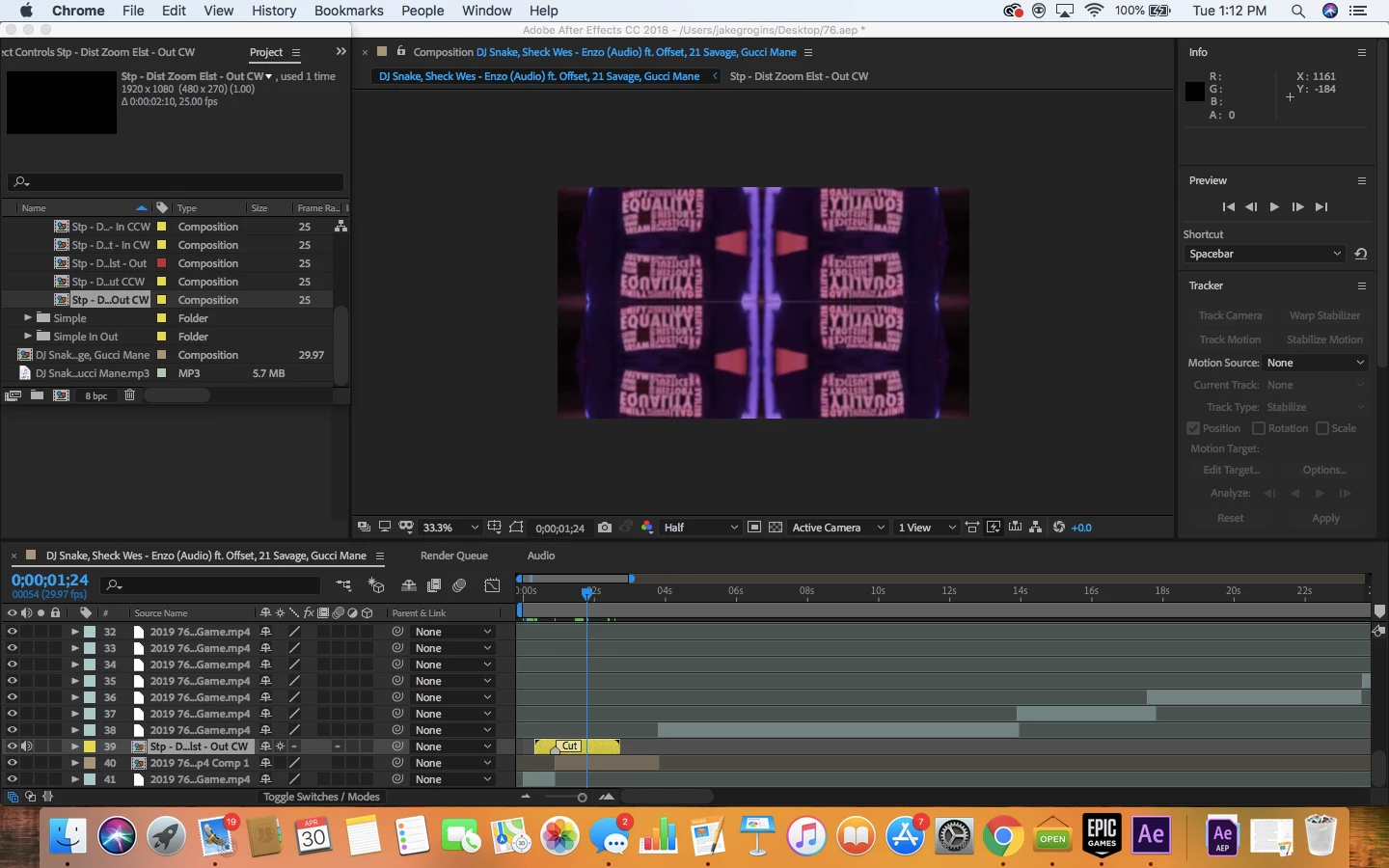Click the current time 0;00;01;24 display
The width and height of the screenshot is (1389, 868).
click(50, 580)
